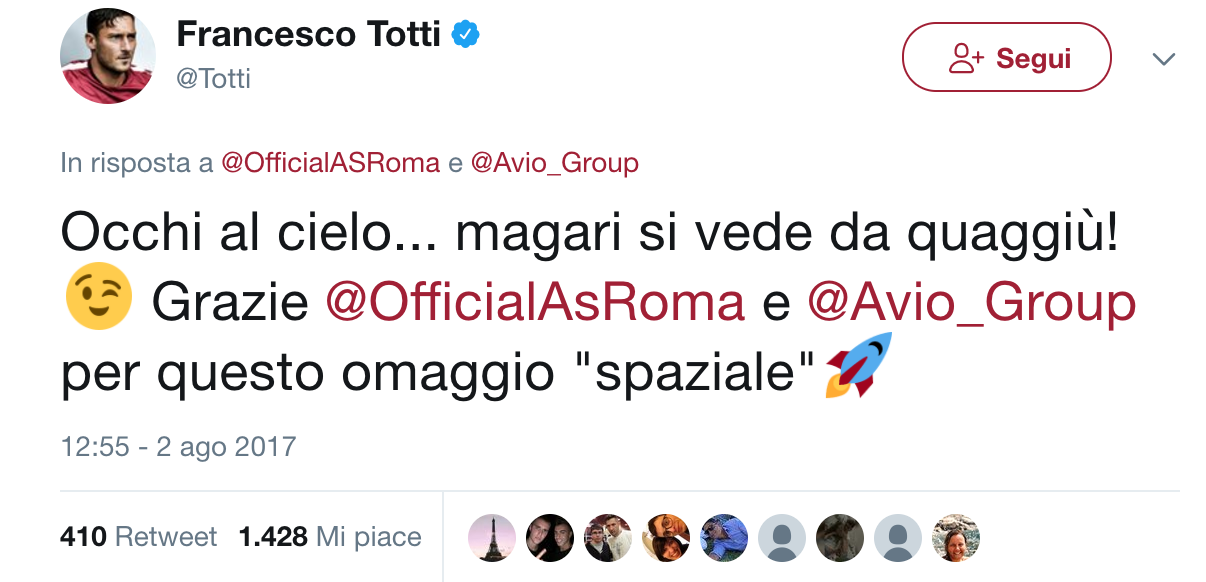Click @Avio_Group mention in tweet text
The width and height of the screenshot is (1206, 582).
coord(971,304)
